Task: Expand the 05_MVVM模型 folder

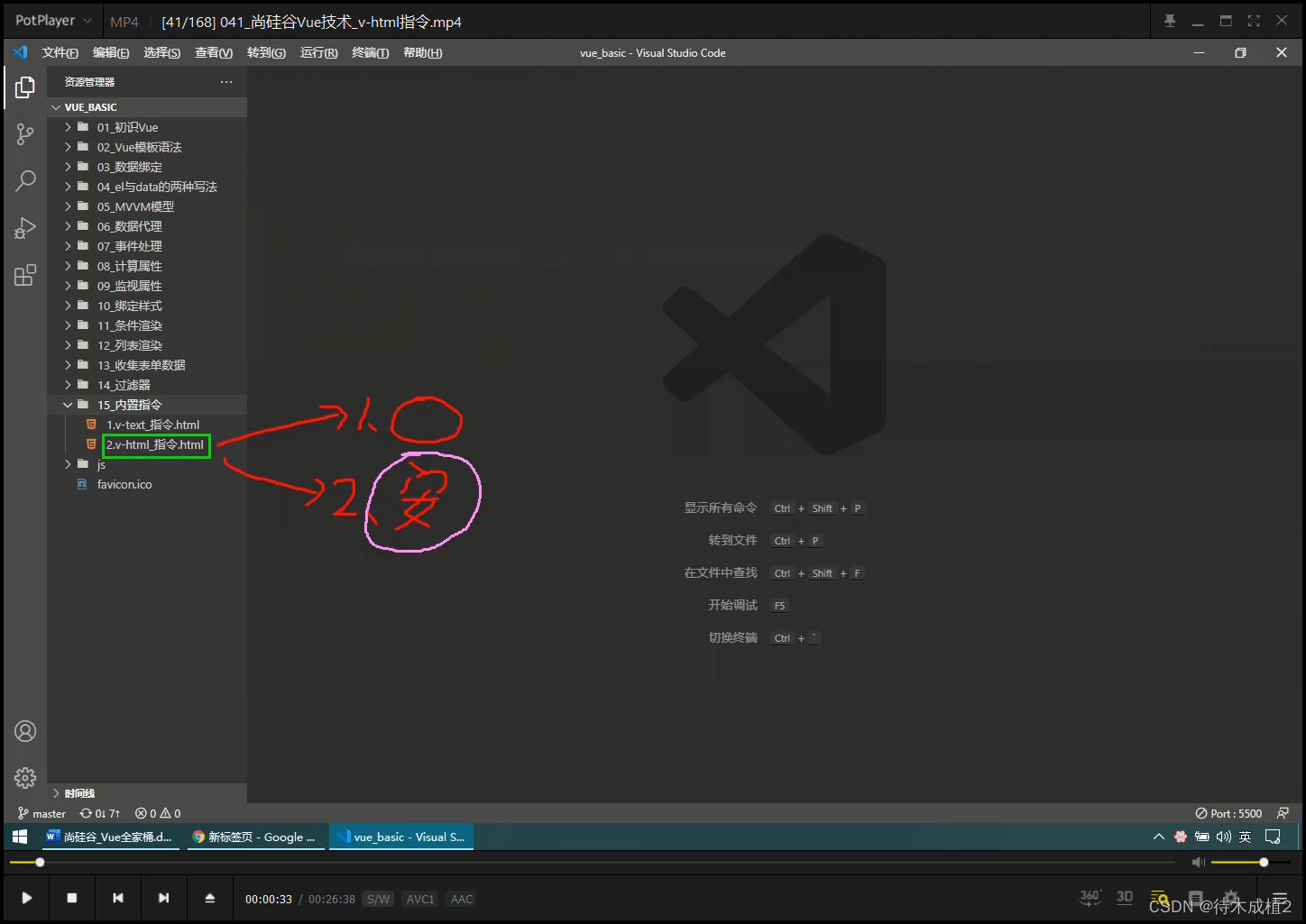Action: (x=147, y=206)
